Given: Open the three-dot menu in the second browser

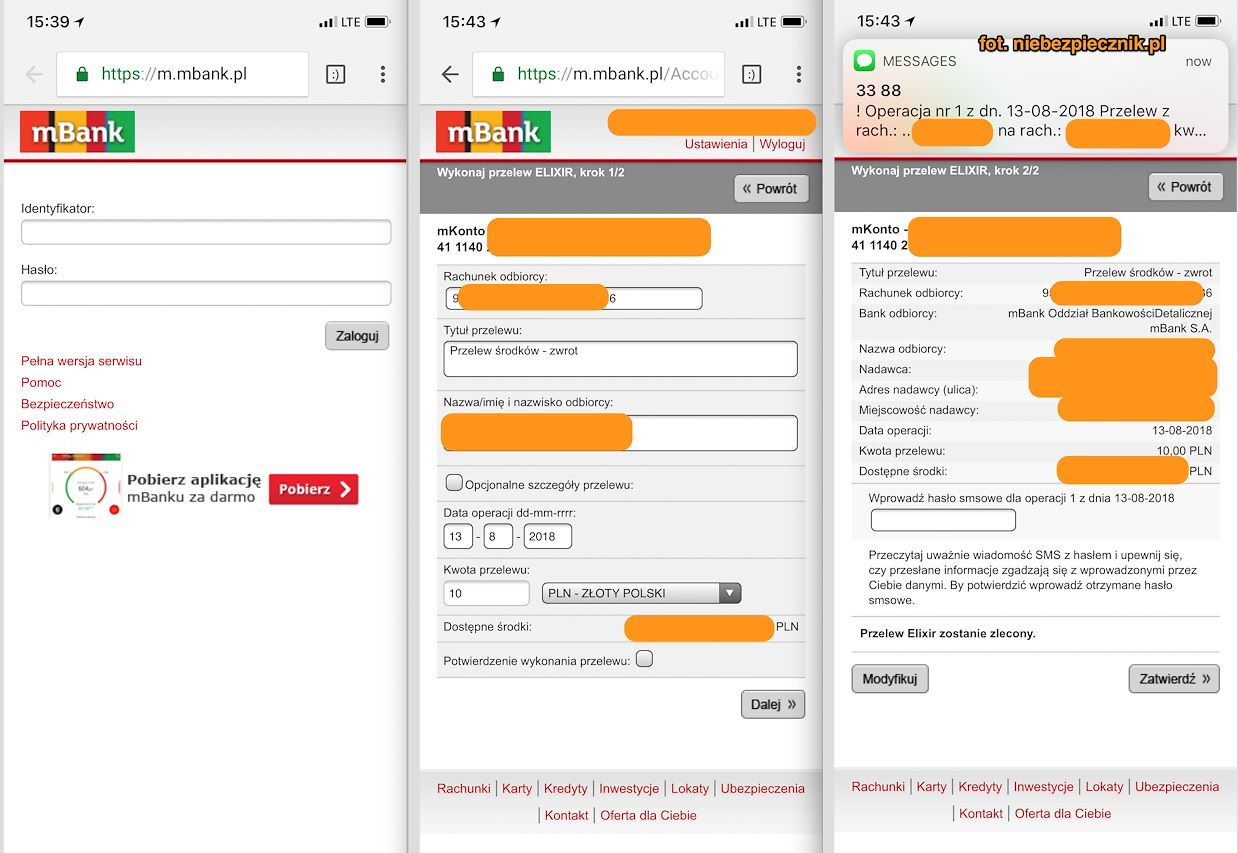Looking at the screenshot, I should [x=798, y=74].
